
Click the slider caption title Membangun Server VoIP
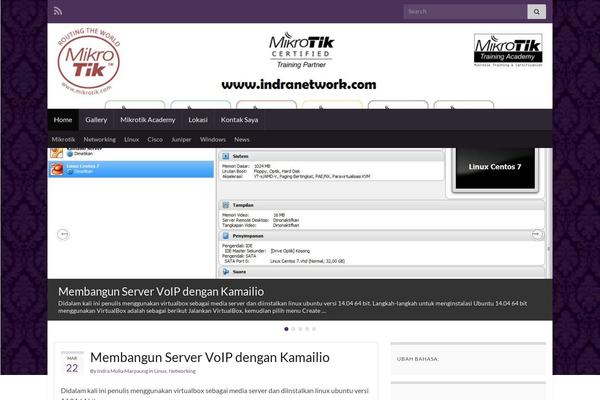point(161,291)
